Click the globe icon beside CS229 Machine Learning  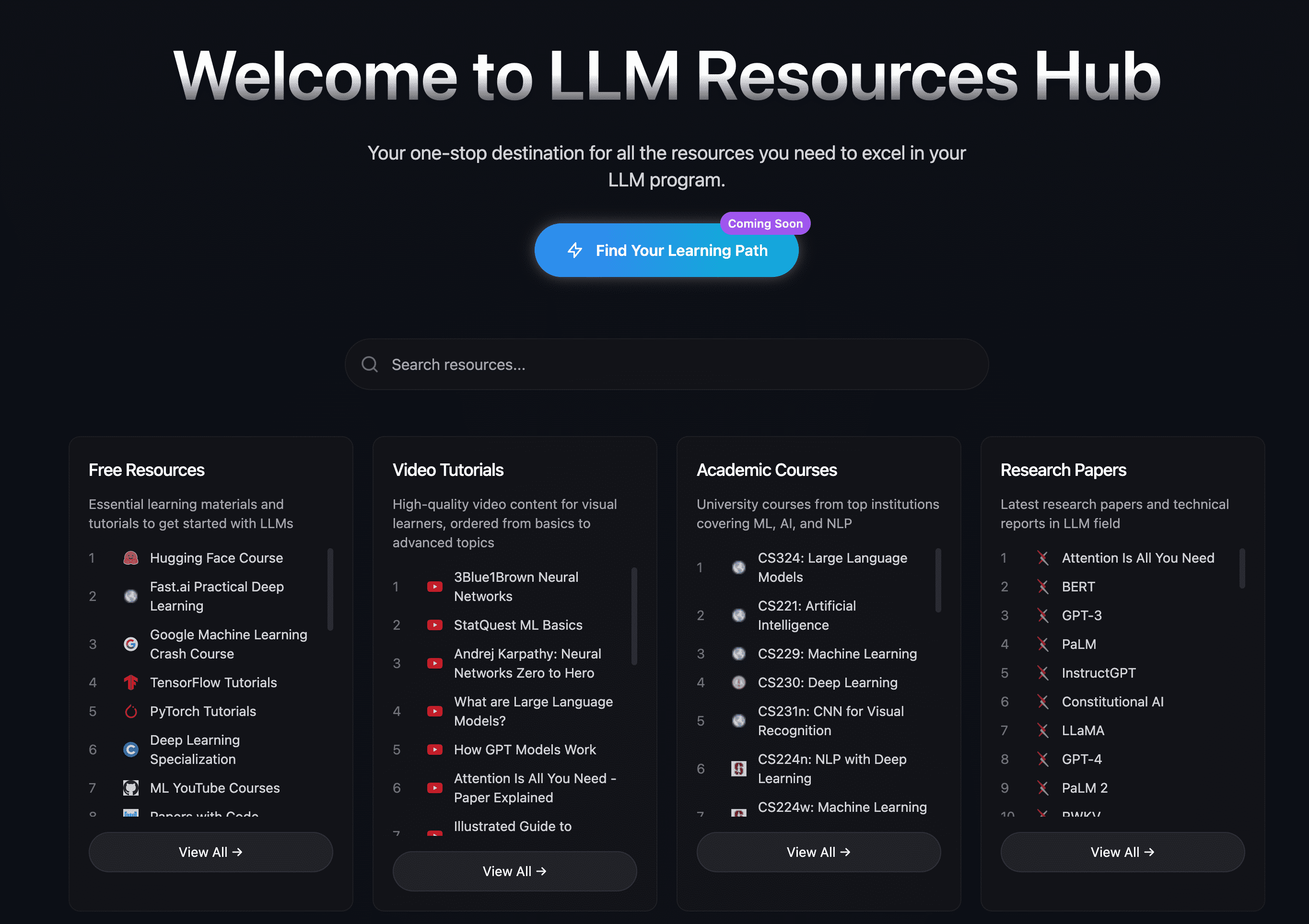click(738, 654)
